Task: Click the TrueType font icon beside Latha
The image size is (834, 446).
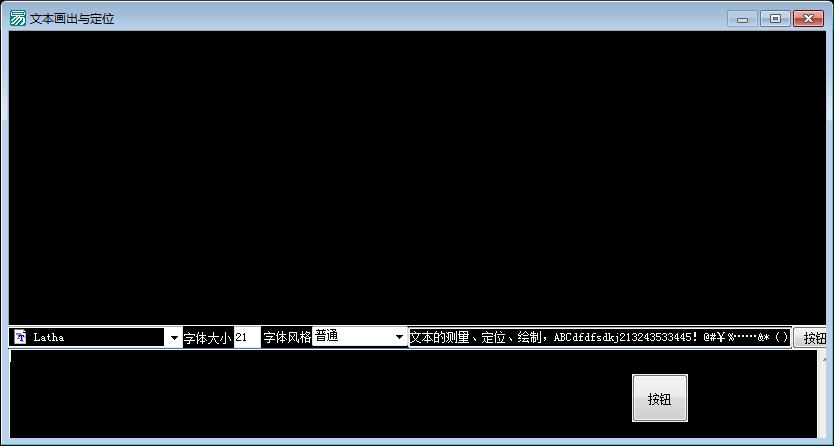Action: click(x=20, y=336)
